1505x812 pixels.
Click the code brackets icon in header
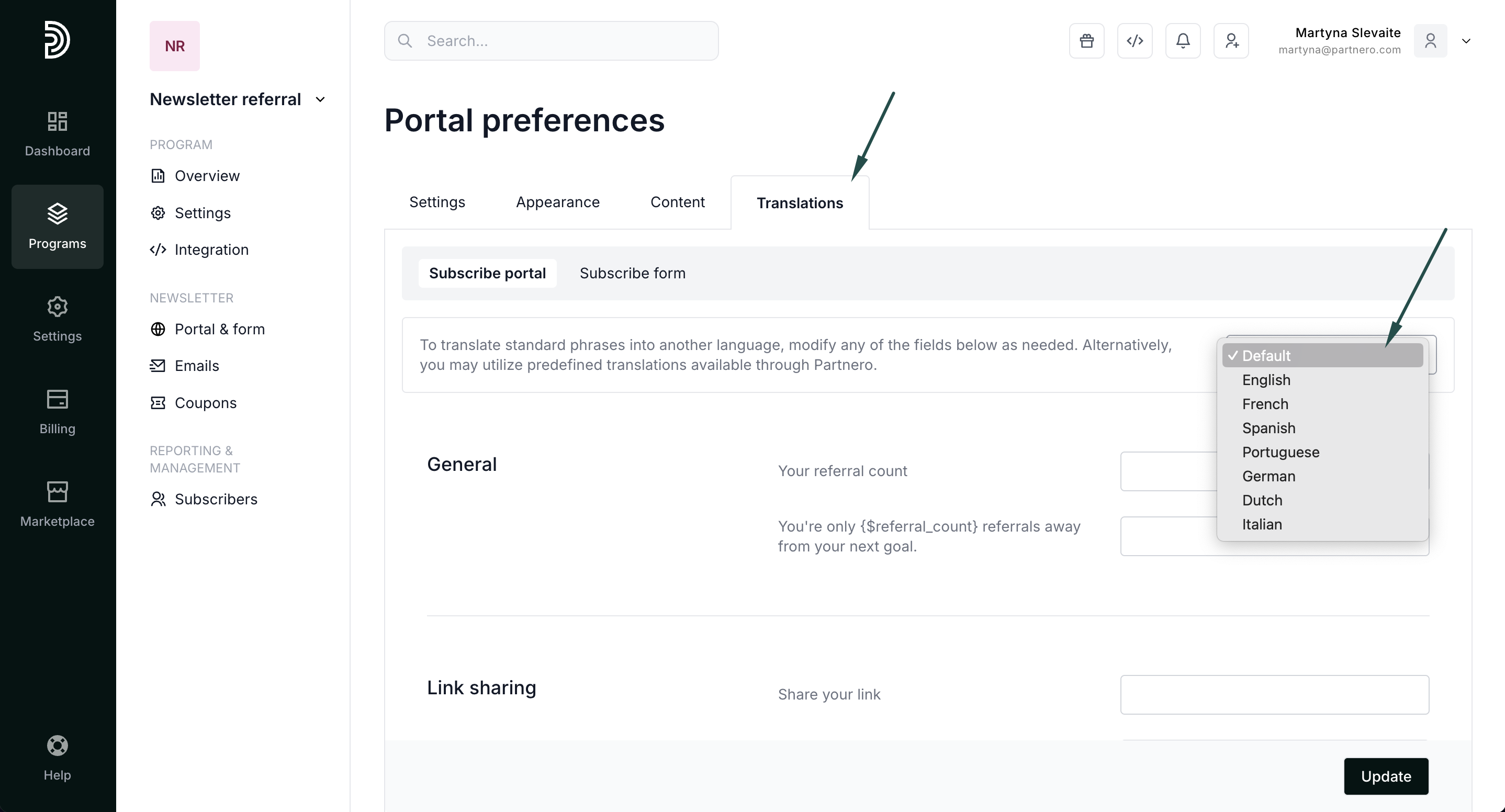pos(1135,41)
